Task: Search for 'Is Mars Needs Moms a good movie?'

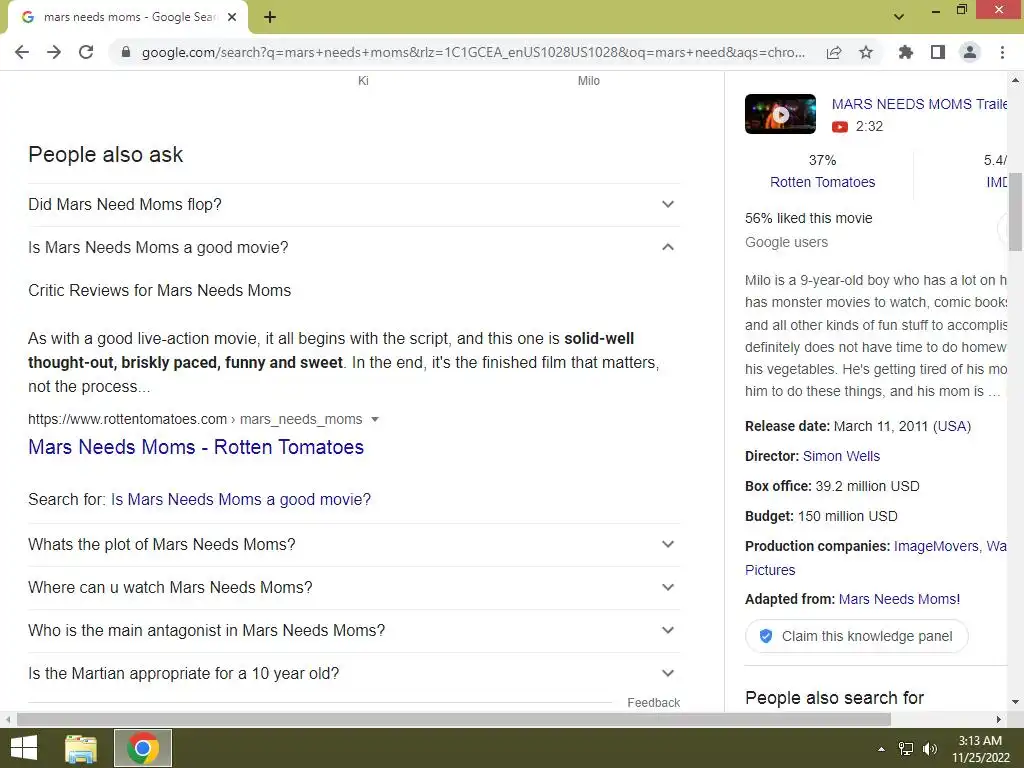Action: pyautogui.click(x=241, y=500)
